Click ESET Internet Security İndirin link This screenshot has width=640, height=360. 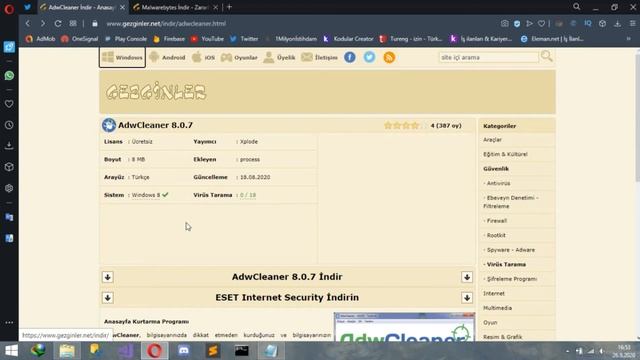pos(287,298)
